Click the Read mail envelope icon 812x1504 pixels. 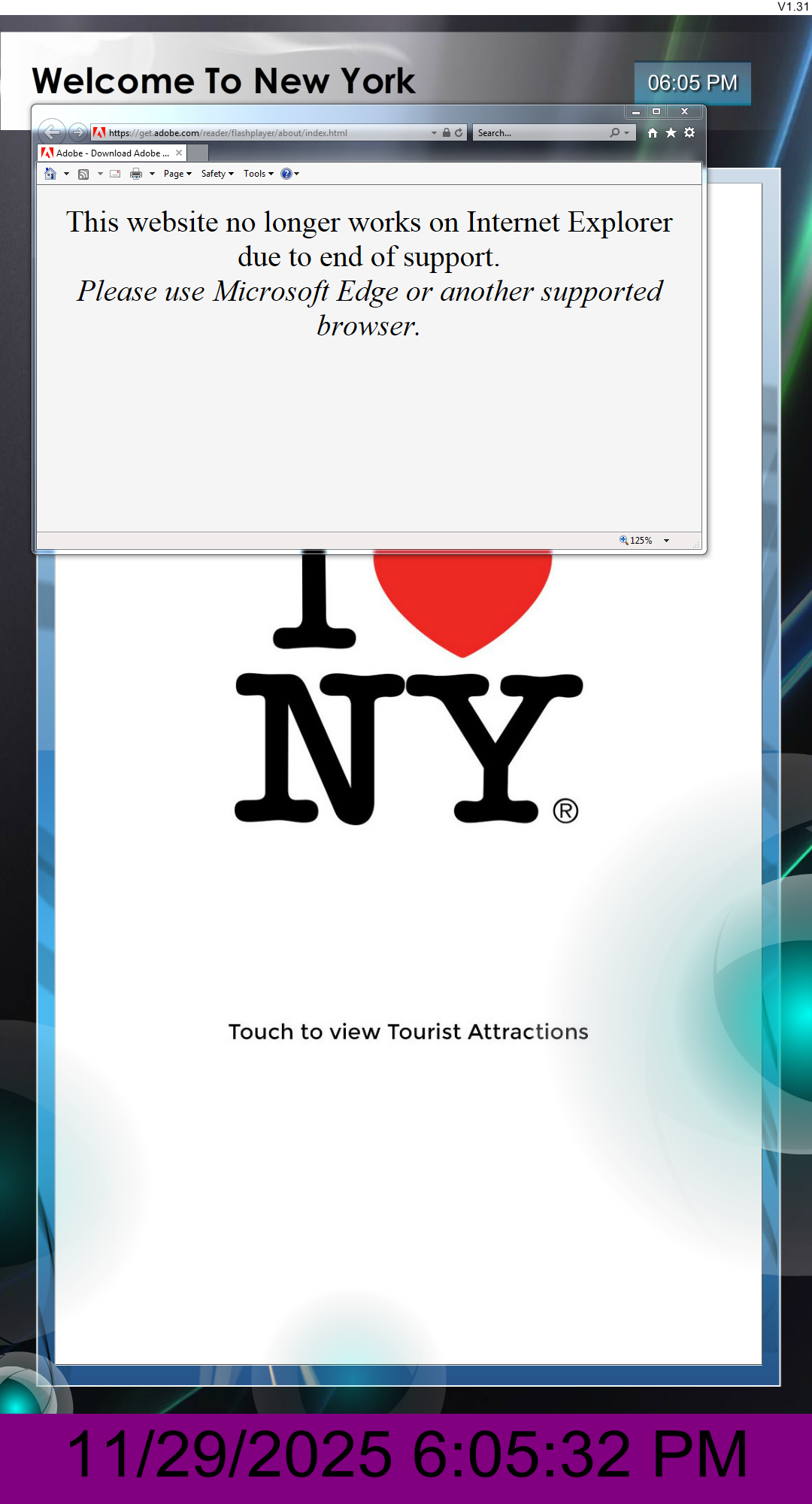click(x=115, y=174)
